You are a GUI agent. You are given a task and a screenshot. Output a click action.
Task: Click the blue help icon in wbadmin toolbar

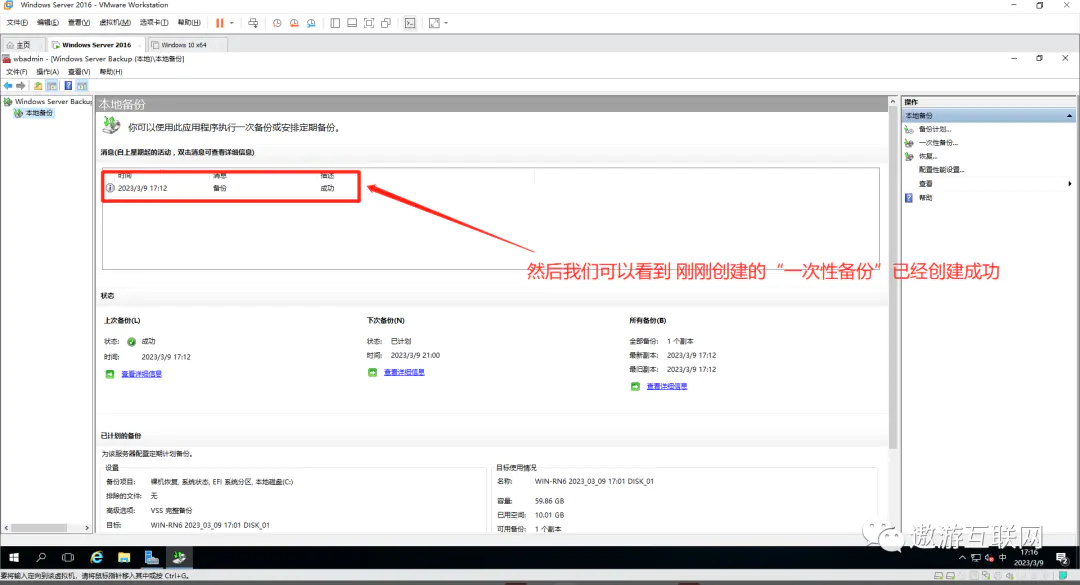coord(67,85)
